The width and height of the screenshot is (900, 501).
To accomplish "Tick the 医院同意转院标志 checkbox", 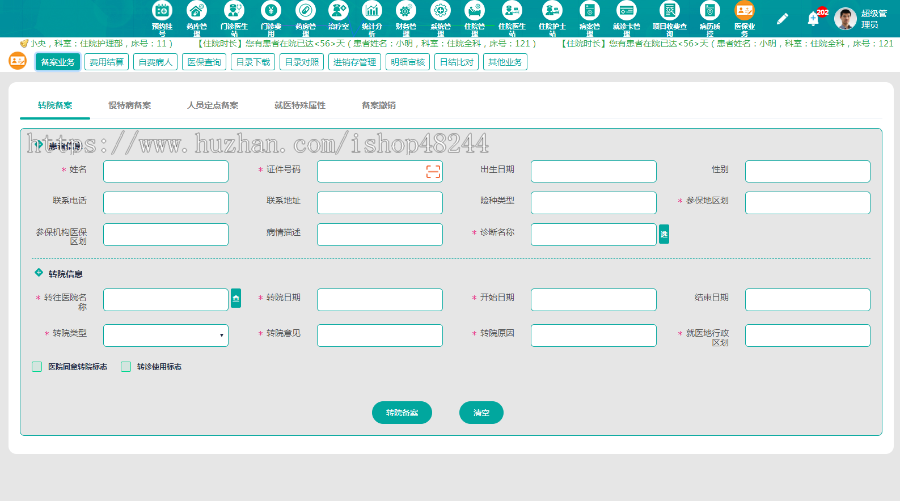I will click(37, 366).
